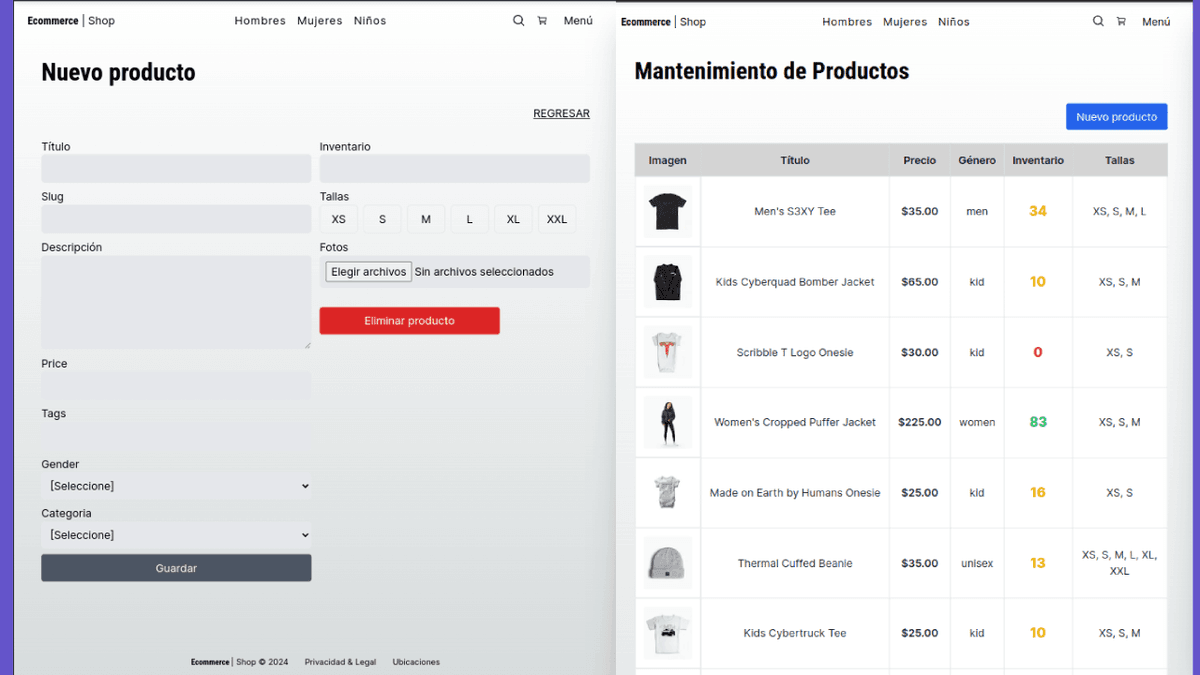The width and height of the screenshot is (1200, 675).
Task: Open the Thermal Cuffed Beanie title
Action: point(795,564)
